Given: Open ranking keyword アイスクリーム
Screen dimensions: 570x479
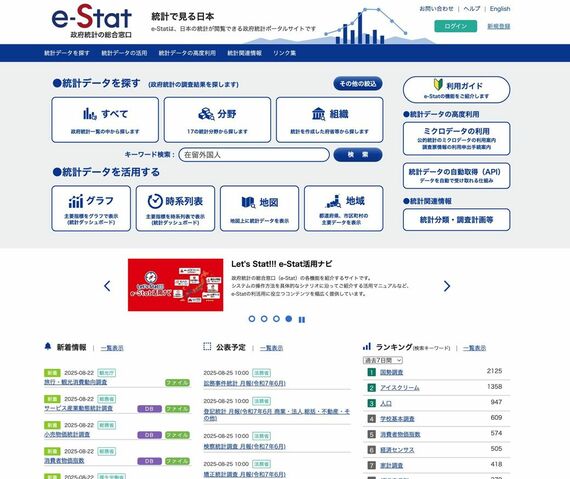Looking at the screenshot, I should tap(400, 388).
